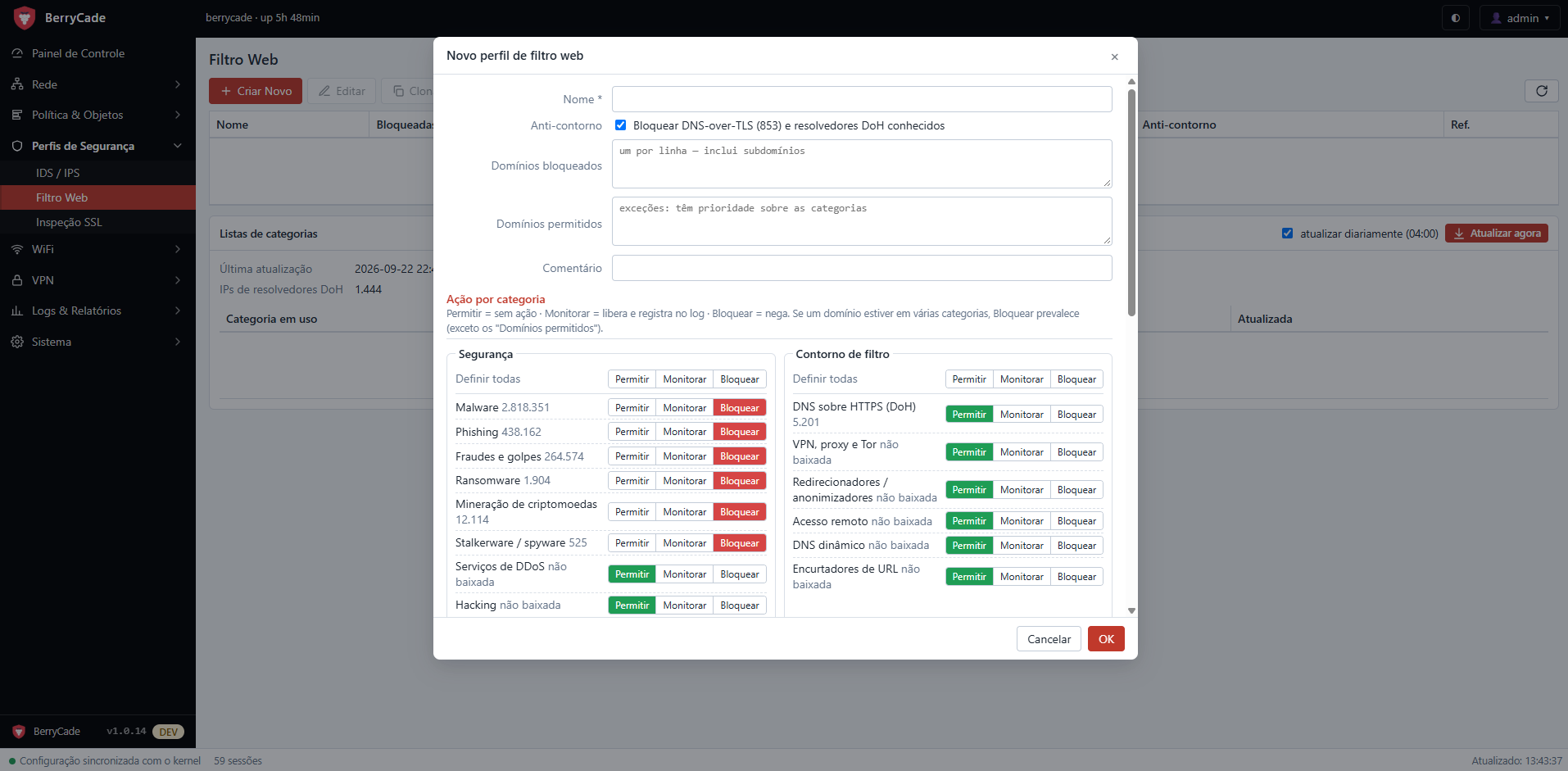Set VPN, proxy e Tor to Bloquear
Image resolution: width=1568 pixels, height=771 pixels.
point(1076,452)
